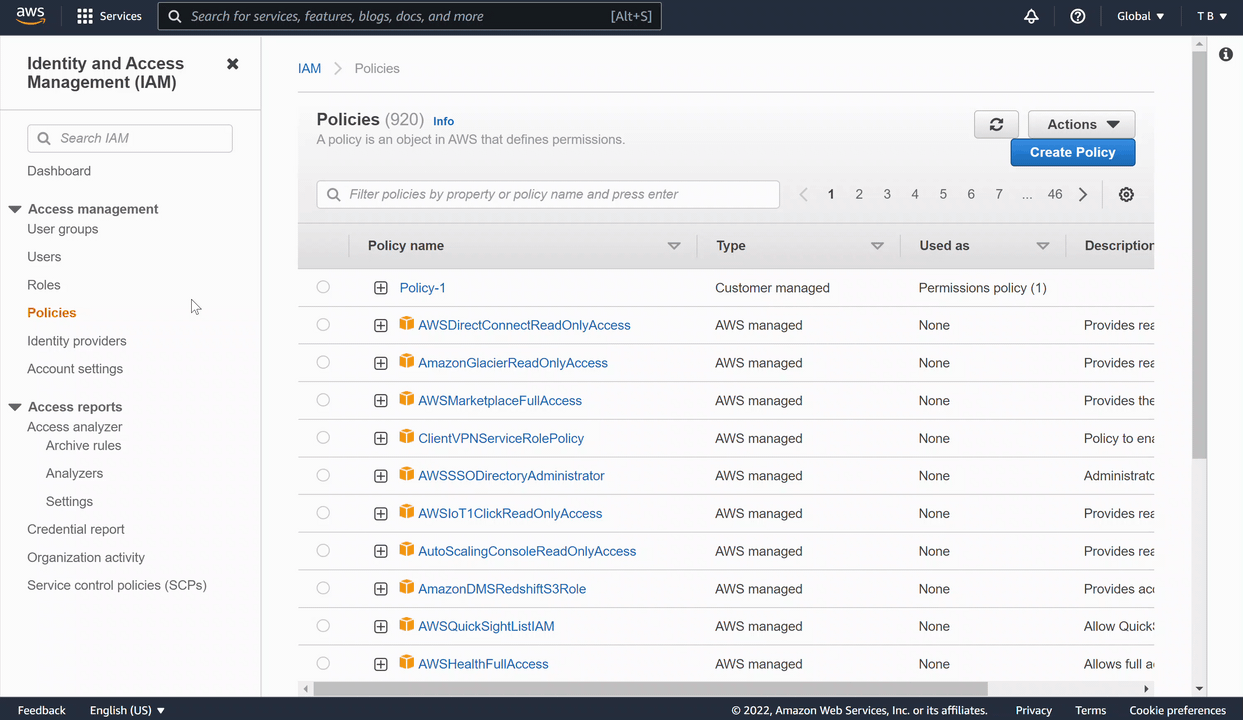The width and height of the screenshot is (1243, 720).
Task: Click the Info link next to Policies
Action: tap(443, 121)
